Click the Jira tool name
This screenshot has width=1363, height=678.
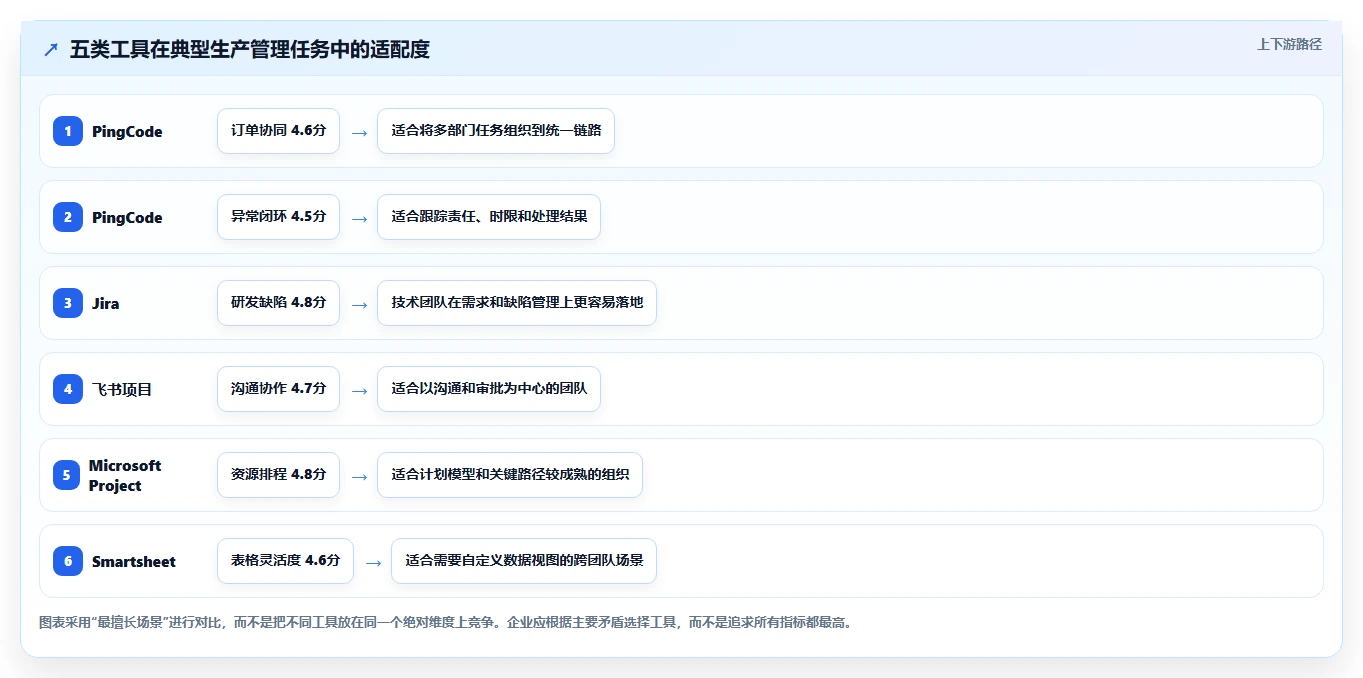pyautogui.click(x=105, y=303)
